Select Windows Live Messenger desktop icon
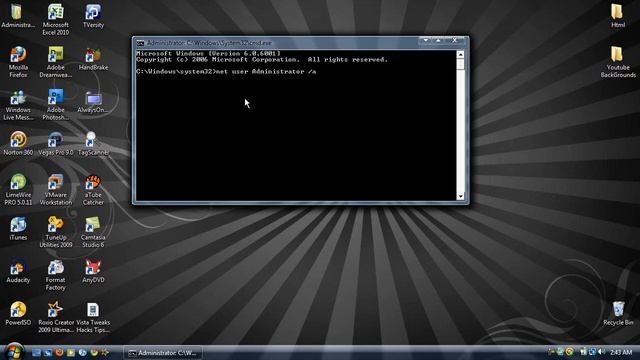640x360 pixels. pyautogui.click(x=18, y=105)
